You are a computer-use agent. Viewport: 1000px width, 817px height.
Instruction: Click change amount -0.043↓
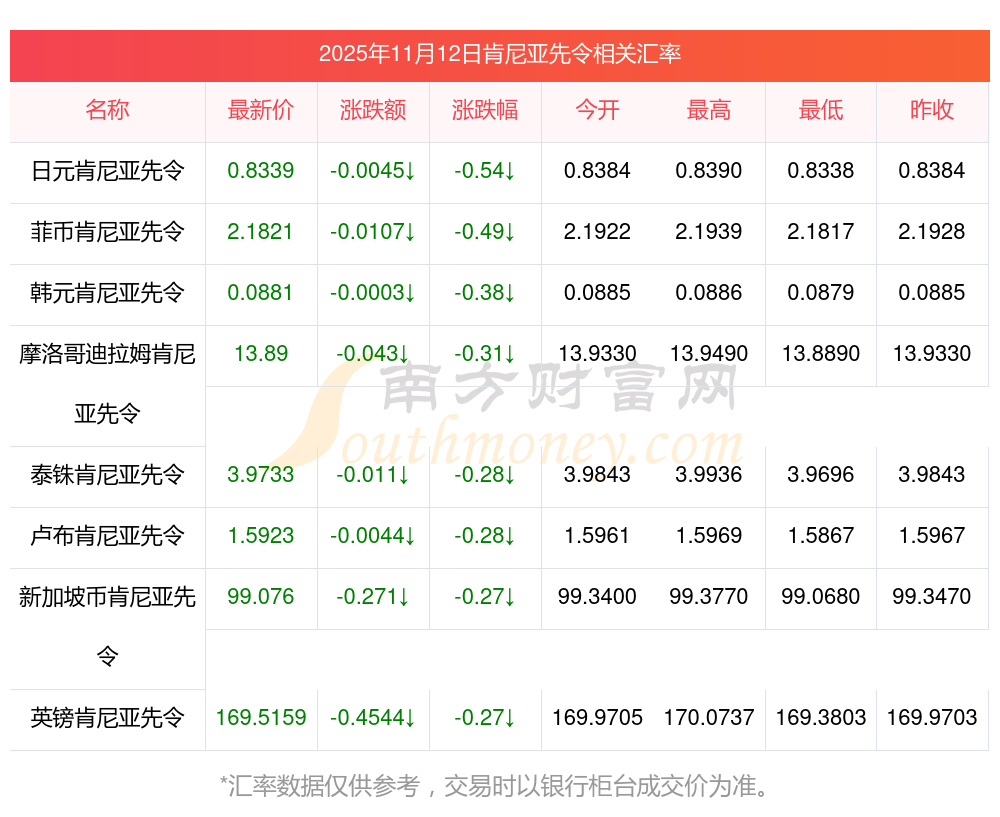pos(373,353)
